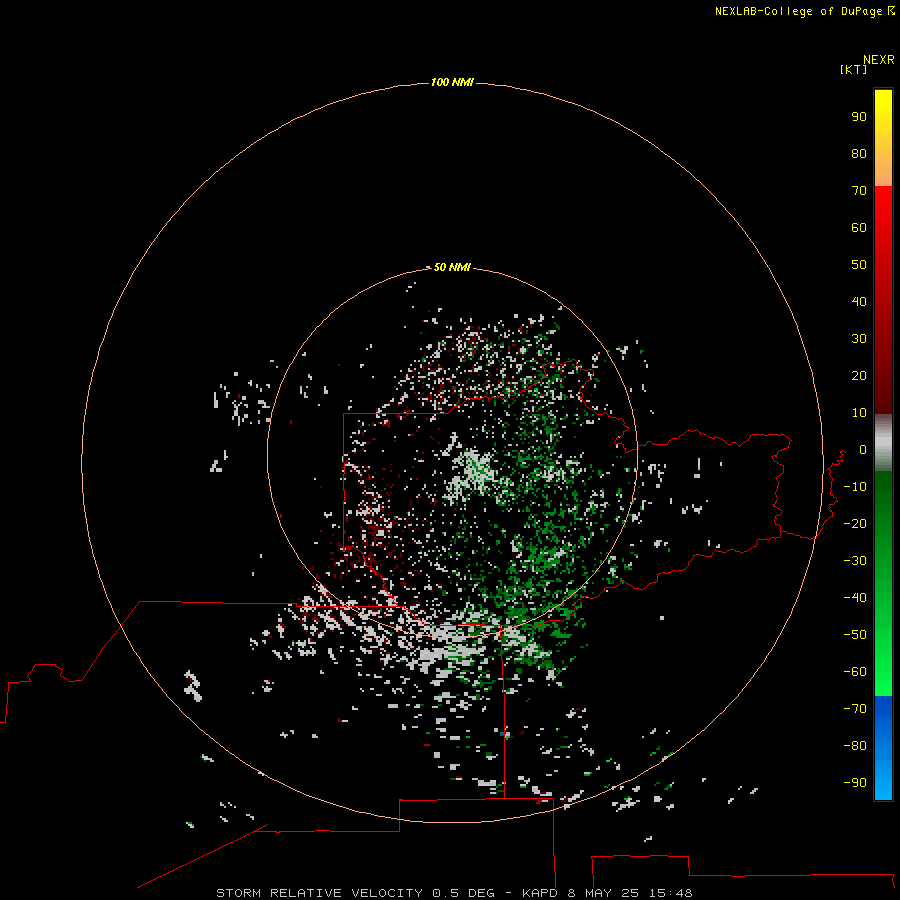Click the 50 NMI range ring label
Image resolution: width=900 pixels, height=900 pixels.
(452, 267)
